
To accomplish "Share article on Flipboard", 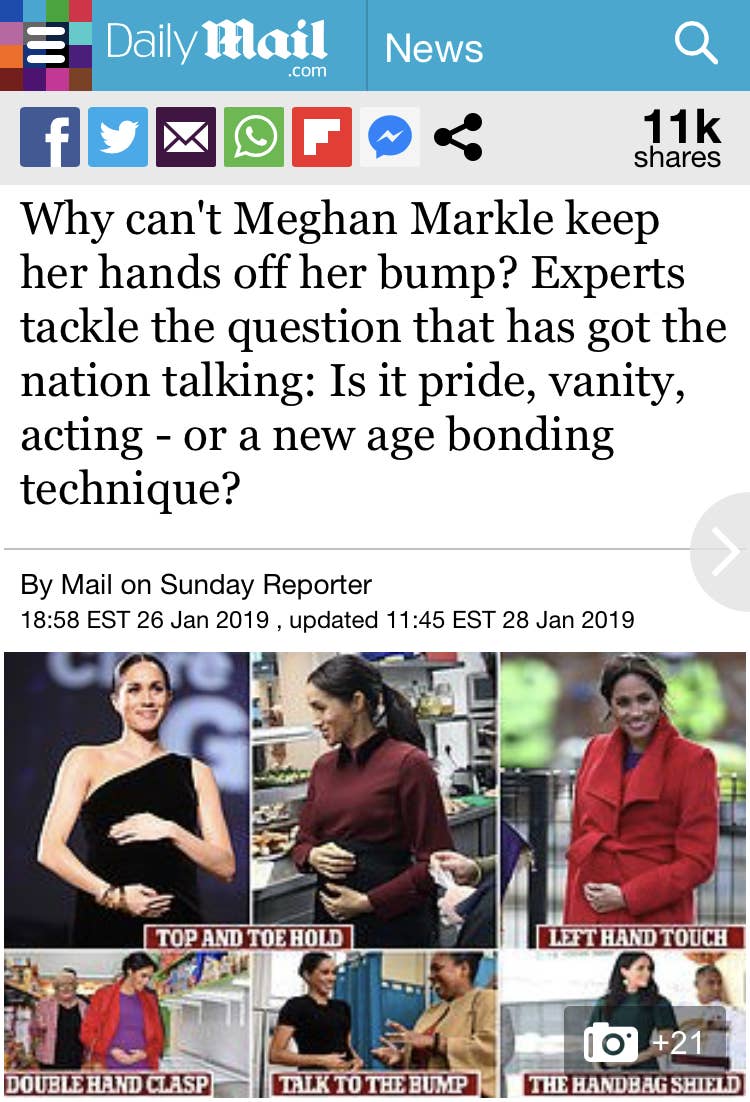I will [322, 137].
